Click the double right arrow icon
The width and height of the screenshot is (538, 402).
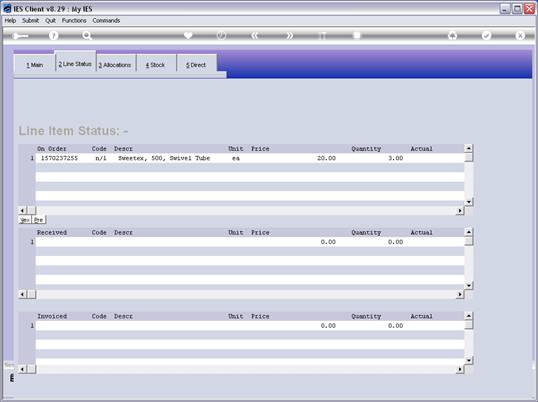pyautogui.click(x=290, y=35)
